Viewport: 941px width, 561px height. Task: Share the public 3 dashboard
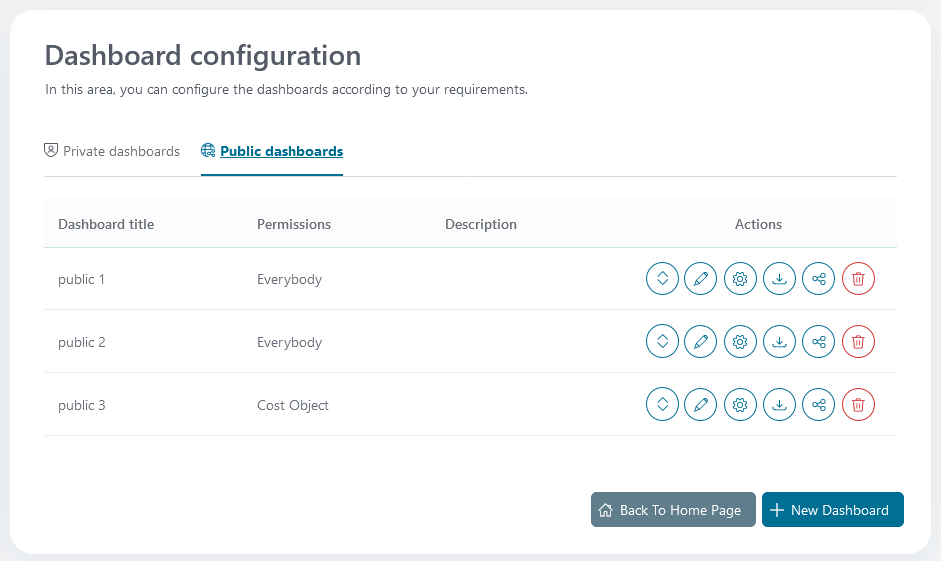tap(819, 405)
